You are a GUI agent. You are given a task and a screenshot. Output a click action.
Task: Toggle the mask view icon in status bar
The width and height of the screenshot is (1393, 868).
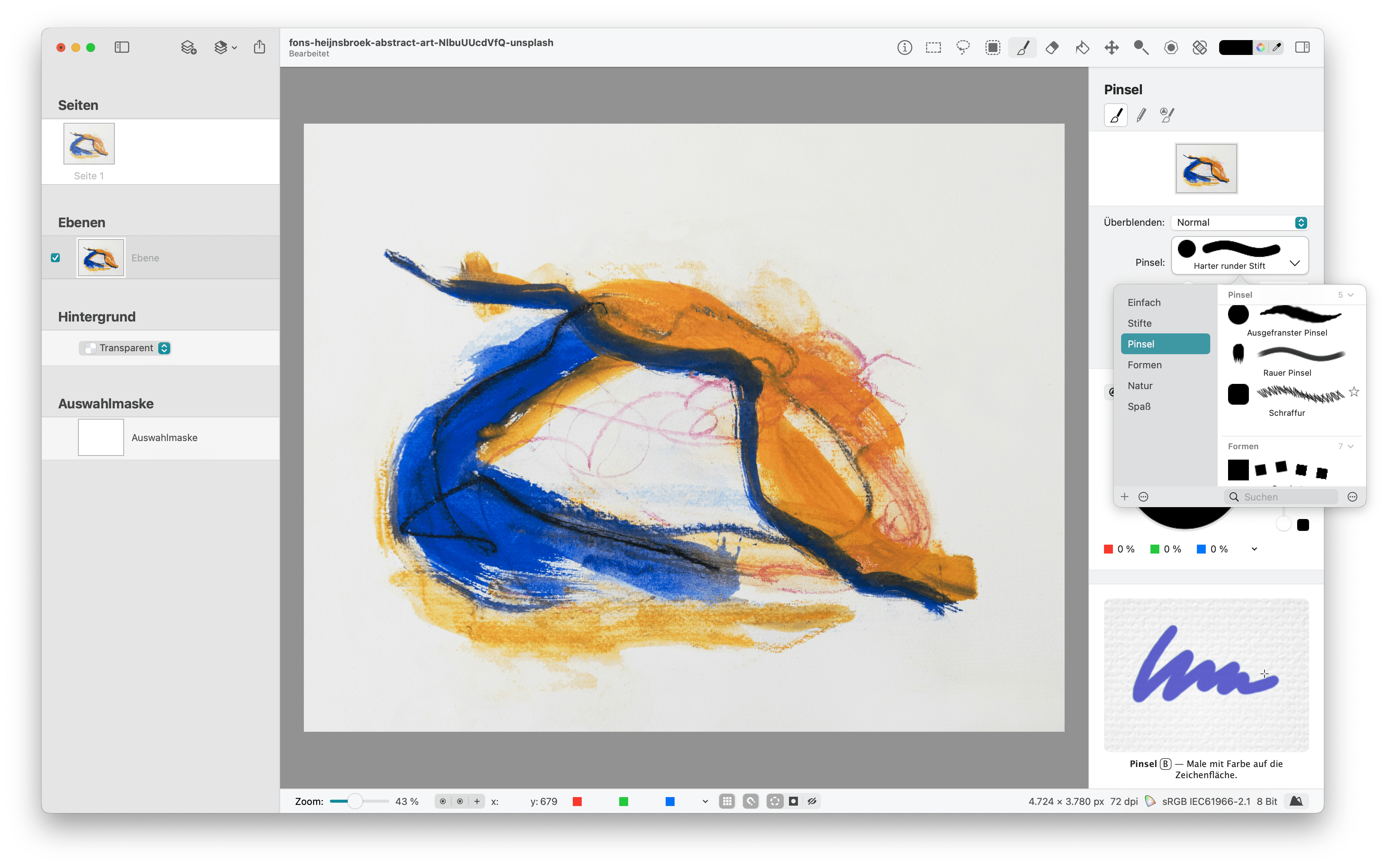[x=793, y=802]
